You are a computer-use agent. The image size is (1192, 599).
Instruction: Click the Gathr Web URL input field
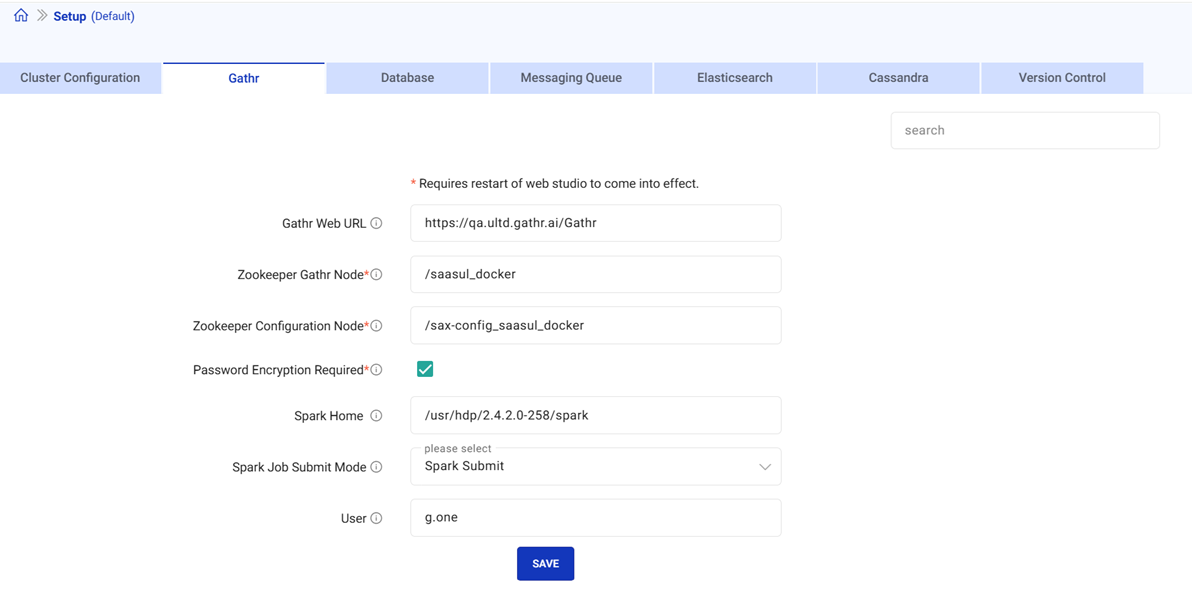pos(595,223)
